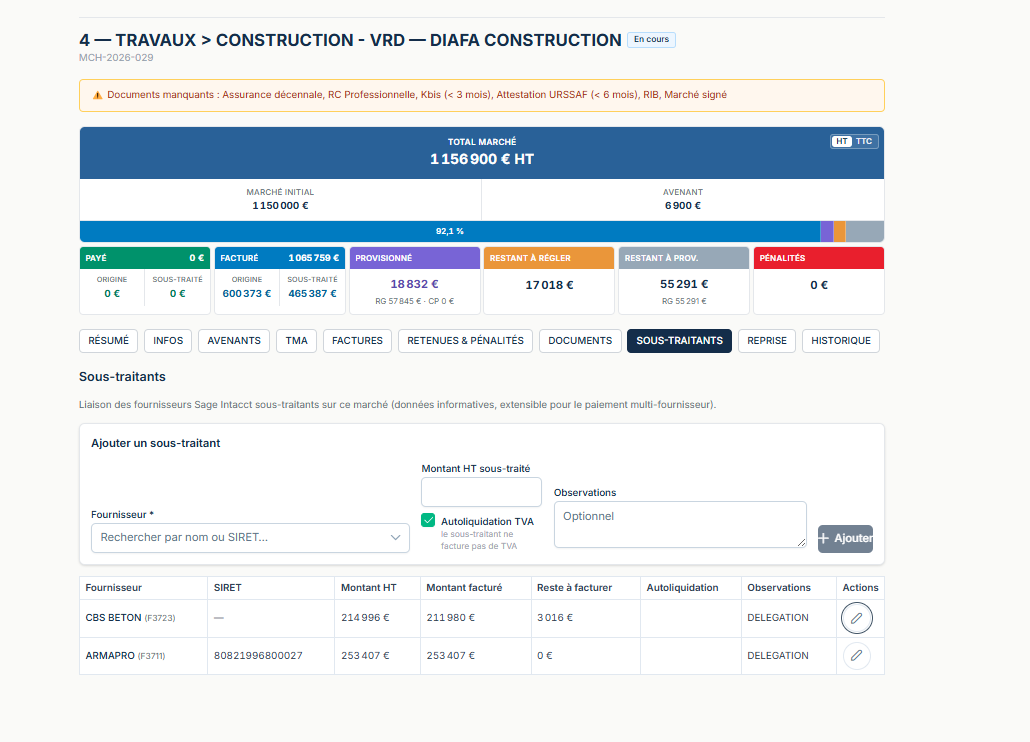Click the purple provisionné segment of progress bar
1030x742 pixels.
[x=826, y=231]
